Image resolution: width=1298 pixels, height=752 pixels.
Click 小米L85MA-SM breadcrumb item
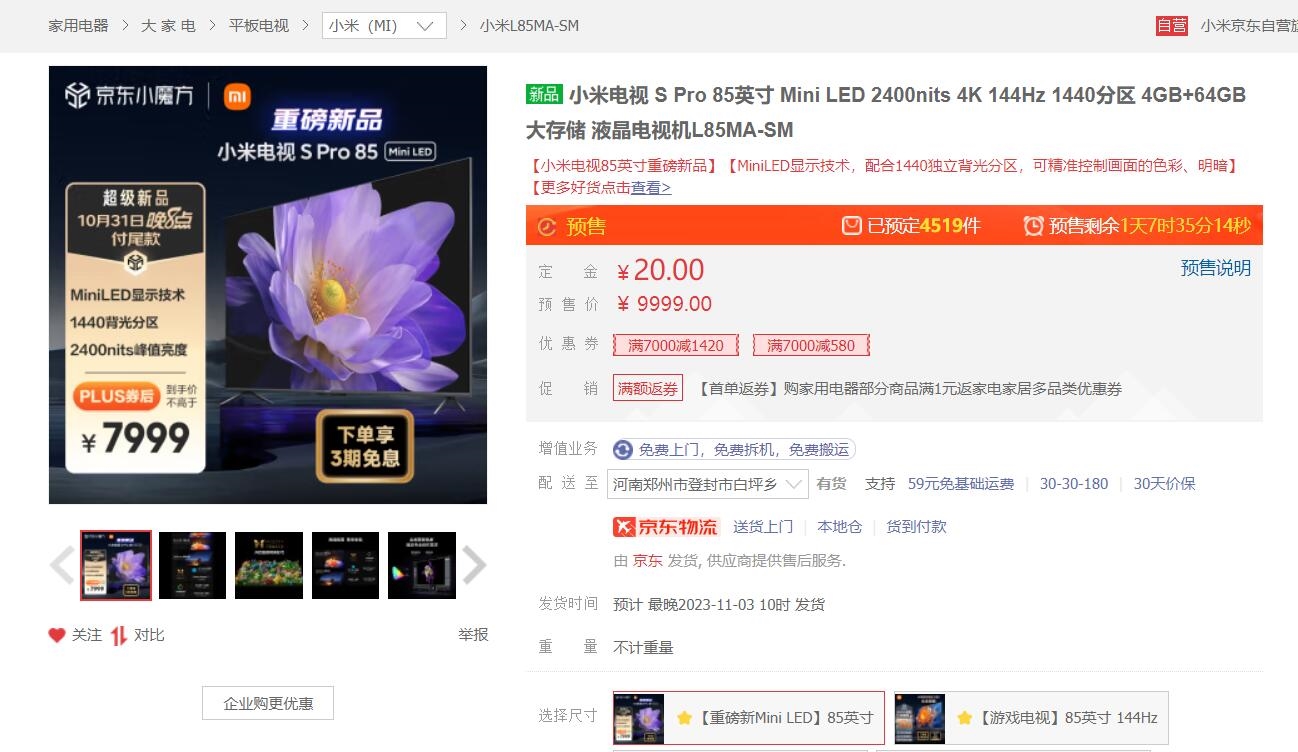[x=529, y=26]
